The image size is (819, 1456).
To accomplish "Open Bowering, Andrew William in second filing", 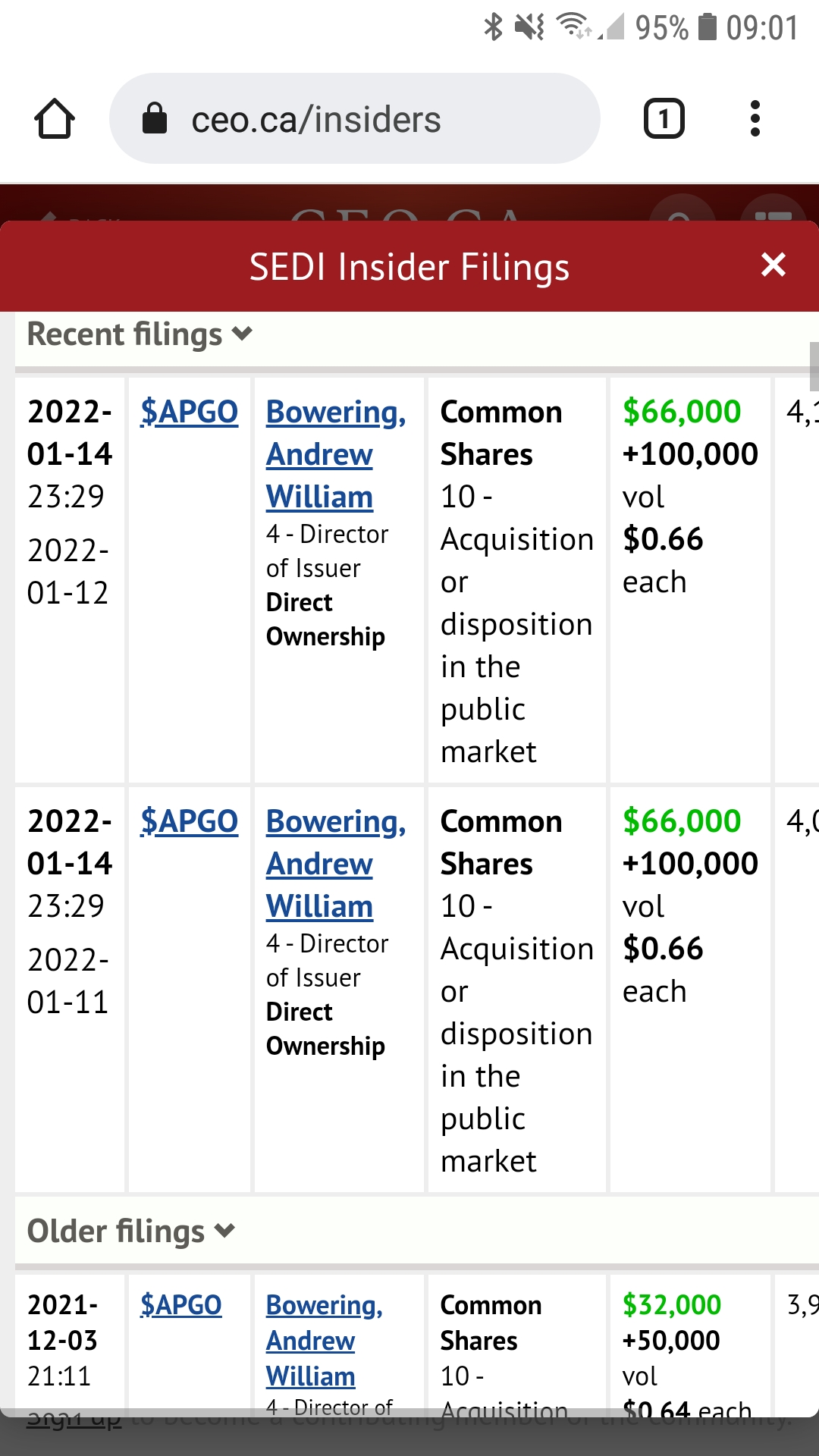I will point(335,864).
